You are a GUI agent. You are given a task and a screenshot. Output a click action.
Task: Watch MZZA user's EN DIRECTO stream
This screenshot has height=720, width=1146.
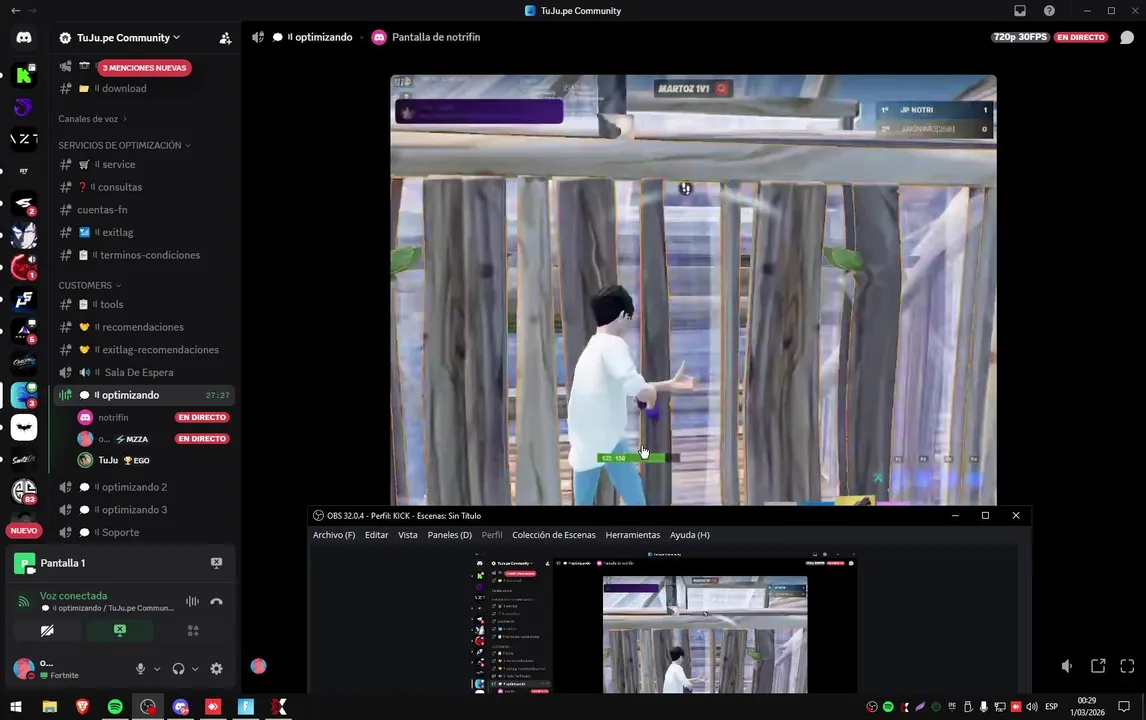(202, 439)
